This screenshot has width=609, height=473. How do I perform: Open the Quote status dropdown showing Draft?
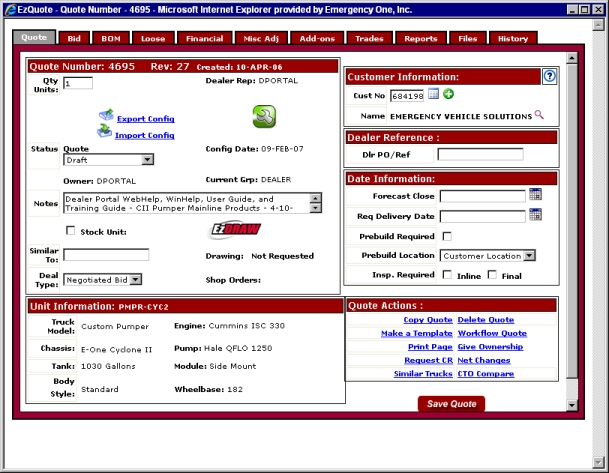(108, 160)
